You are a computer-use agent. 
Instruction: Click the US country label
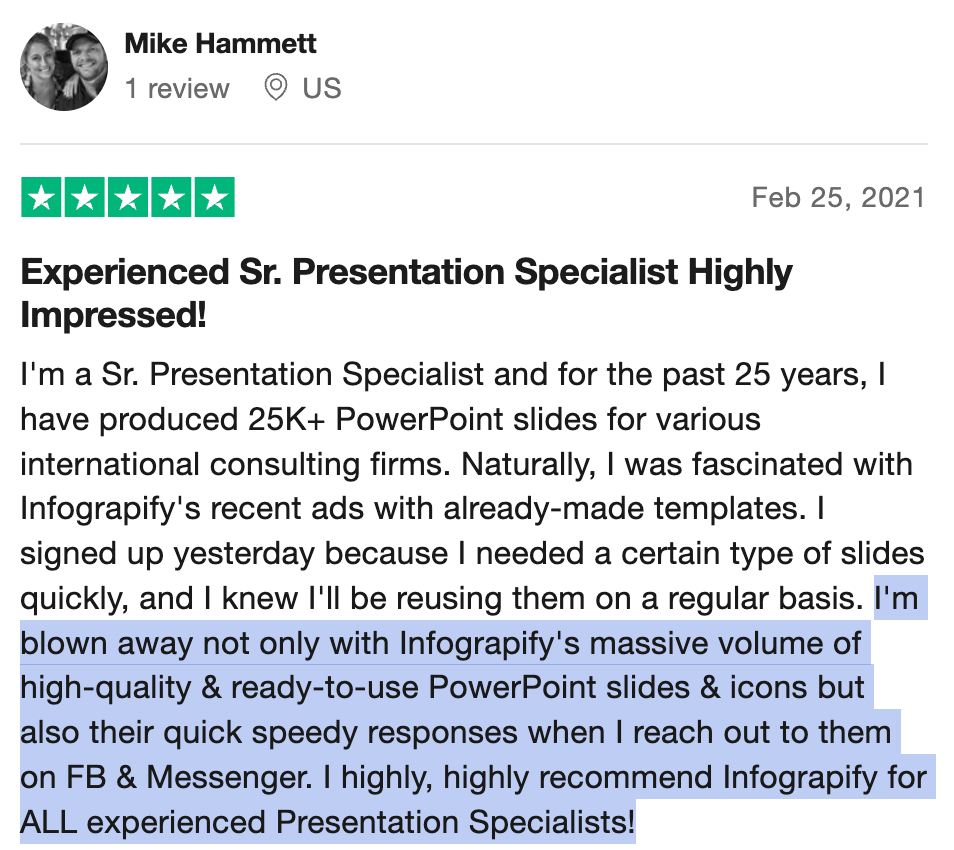322,89
